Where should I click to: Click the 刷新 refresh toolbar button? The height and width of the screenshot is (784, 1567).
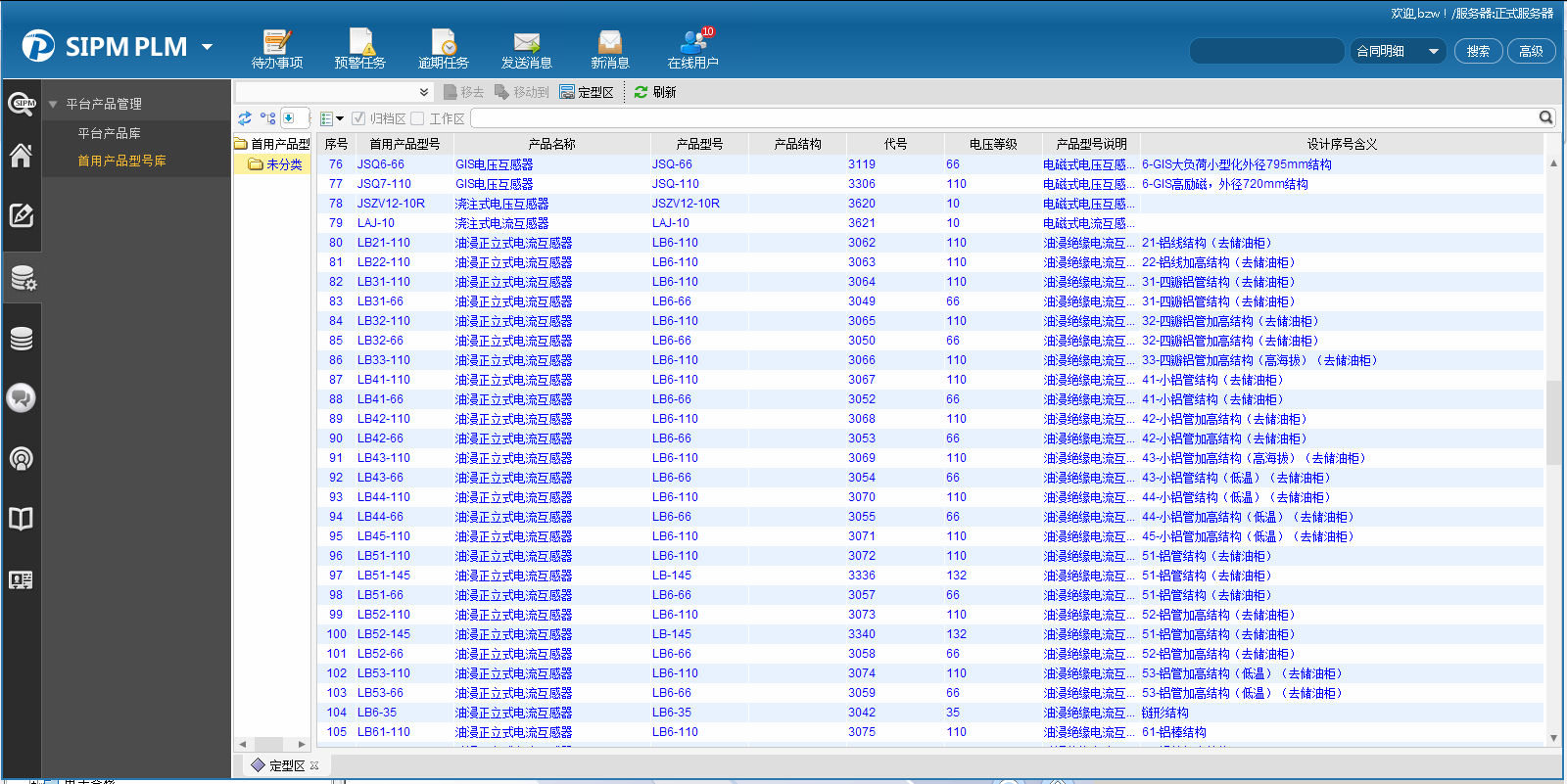tap(655, 92)
